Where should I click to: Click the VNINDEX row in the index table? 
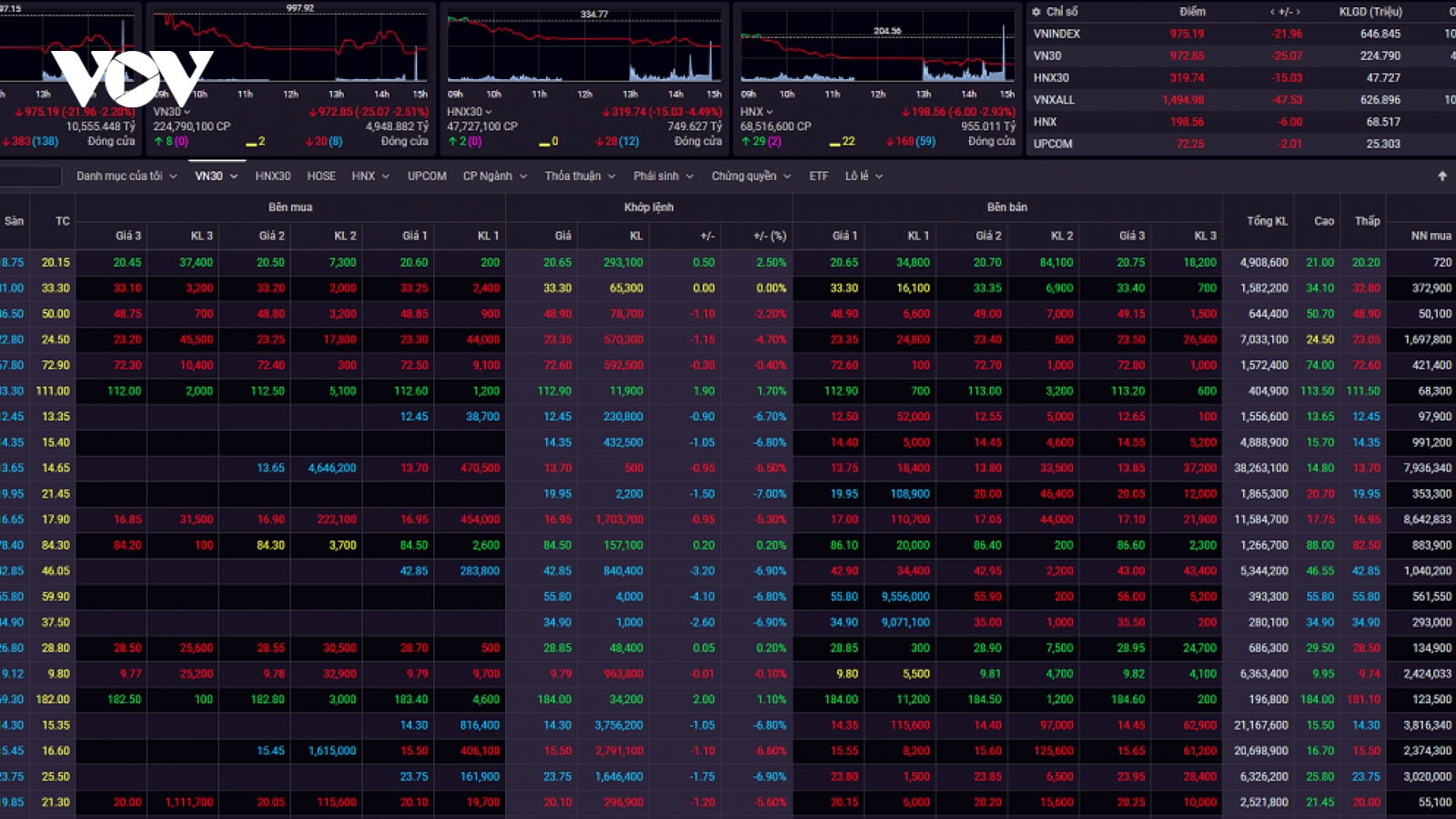[1241, 34]
